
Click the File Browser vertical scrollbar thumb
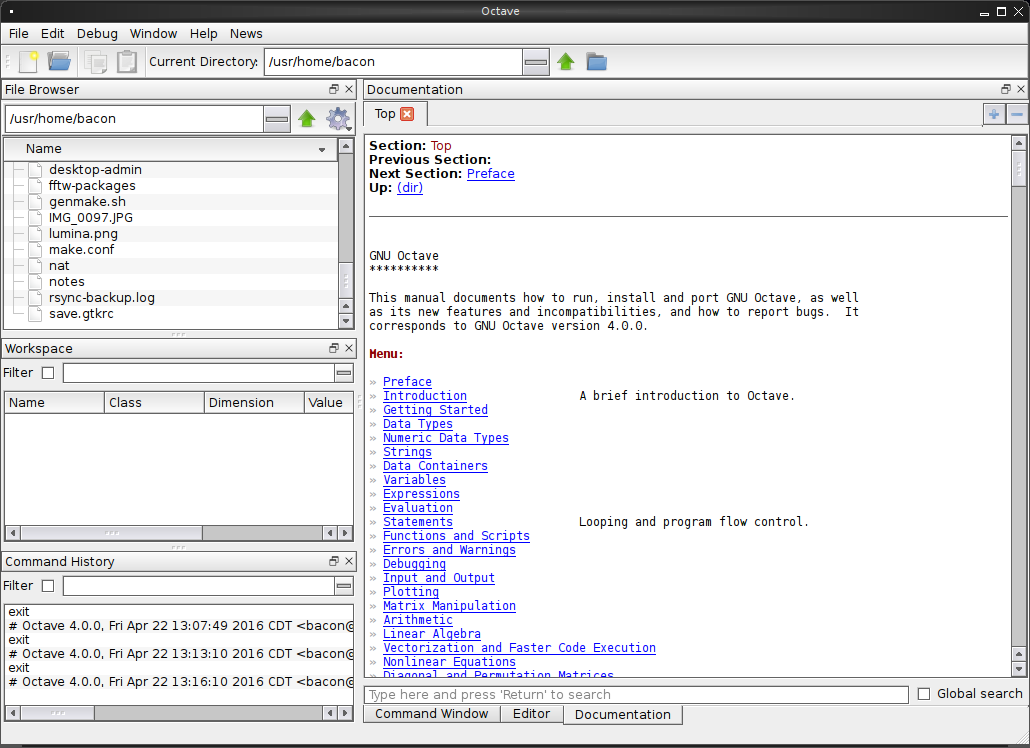tap(346, 280)
